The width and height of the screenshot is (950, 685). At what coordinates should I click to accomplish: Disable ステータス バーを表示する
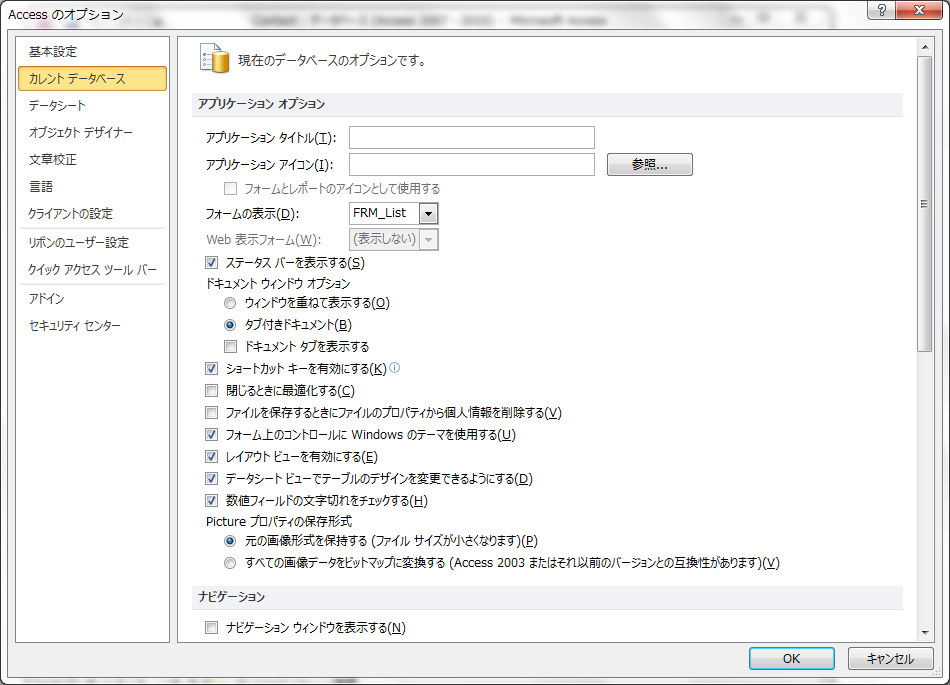coord(211,262)
